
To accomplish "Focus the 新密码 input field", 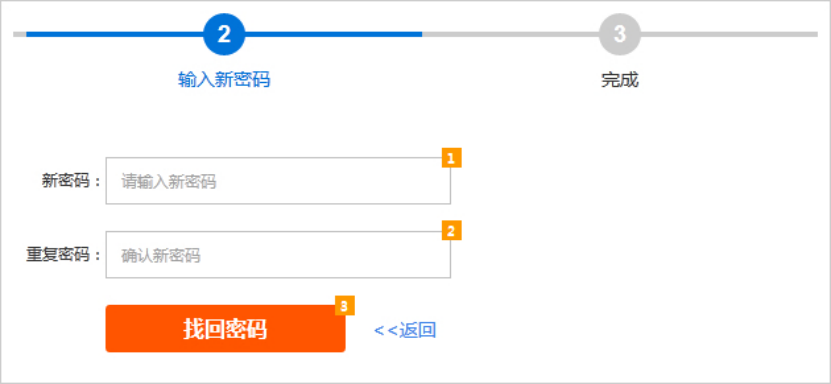I will [x=278, y=181].
